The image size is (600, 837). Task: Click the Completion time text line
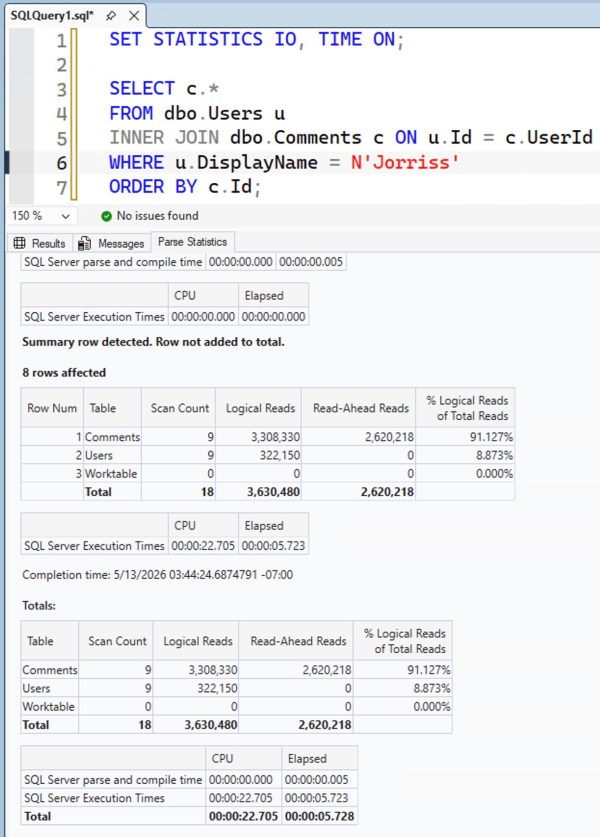[x=157, y=575]
